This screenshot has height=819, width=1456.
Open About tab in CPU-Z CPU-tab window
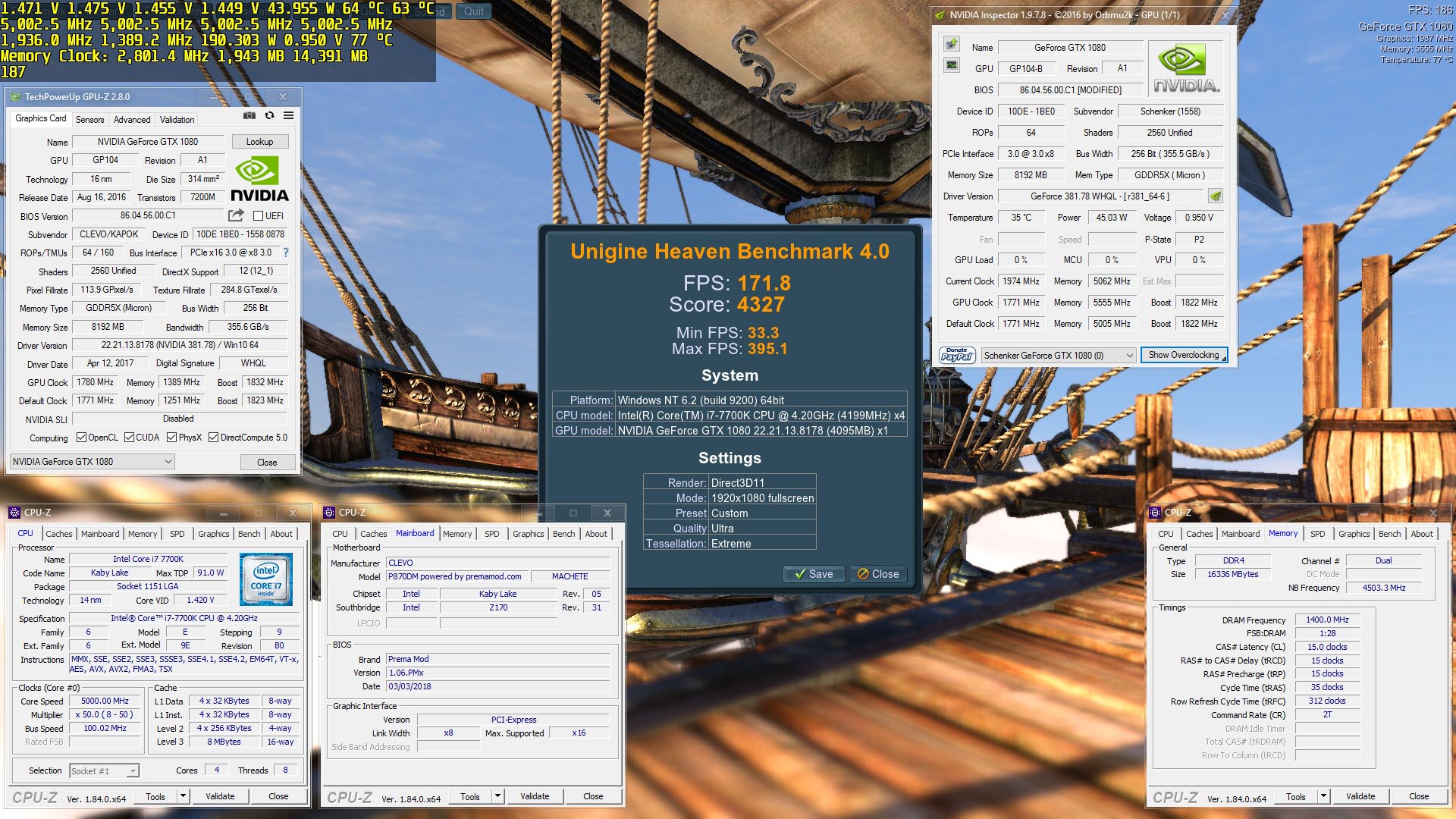tap(281, 534)
